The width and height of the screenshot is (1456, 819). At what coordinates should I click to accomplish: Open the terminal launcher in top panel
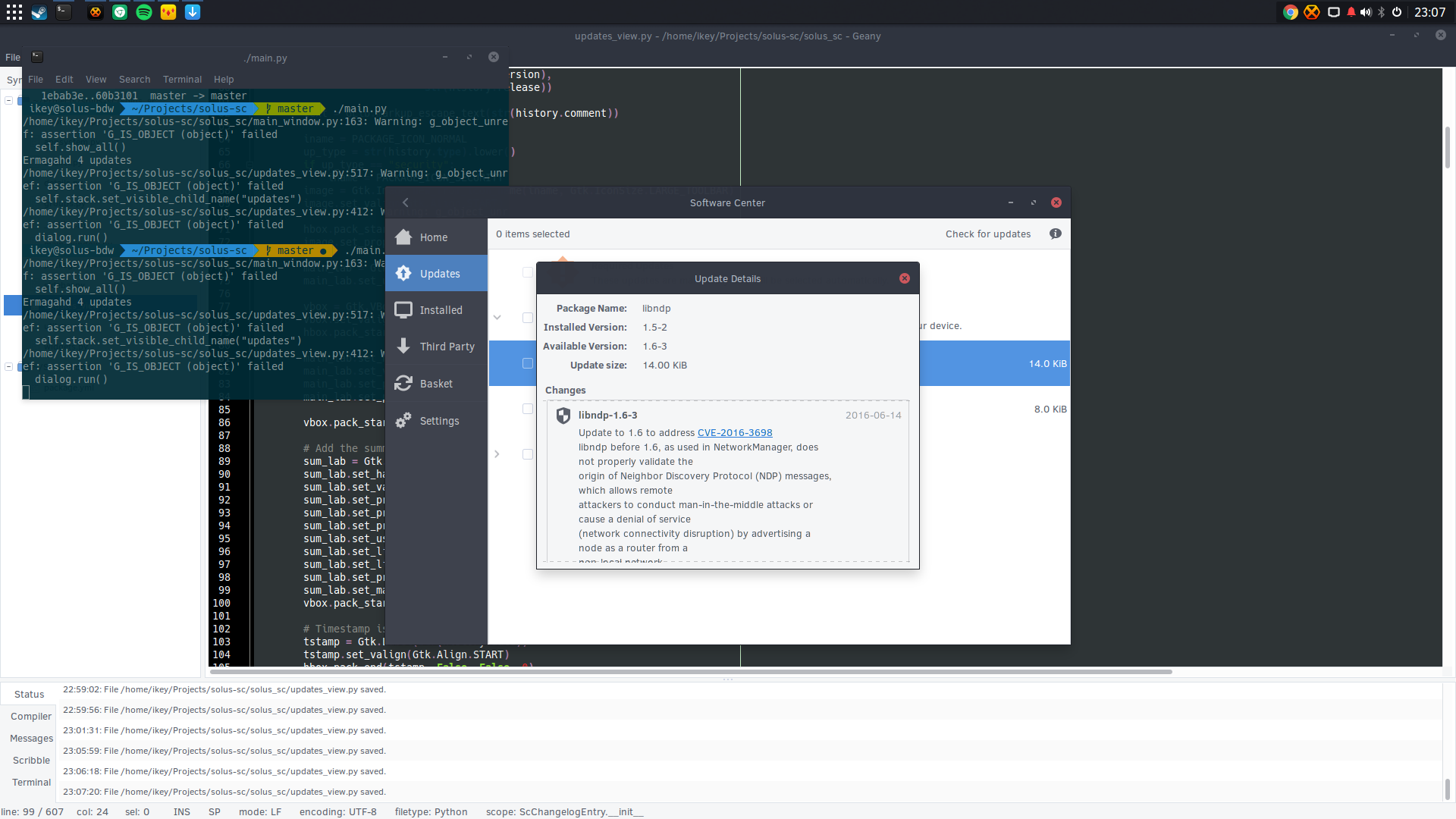click(x=64, y=12)
